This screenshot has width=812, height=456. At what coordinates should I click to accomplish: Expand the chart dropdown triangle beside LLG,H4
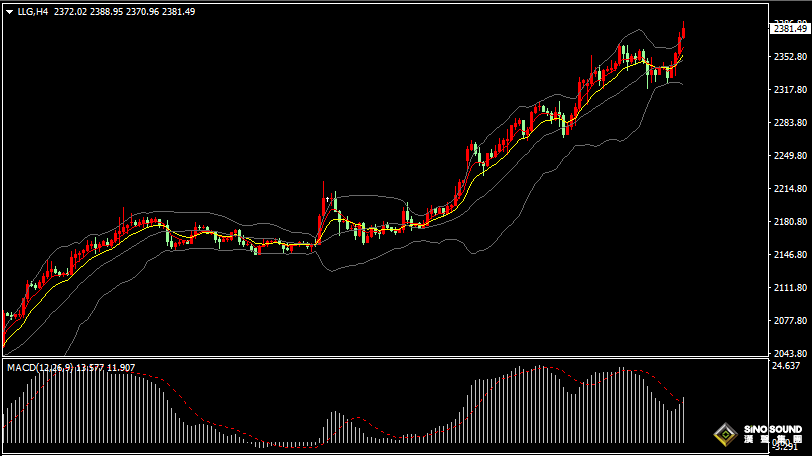(x=10, y=12)
